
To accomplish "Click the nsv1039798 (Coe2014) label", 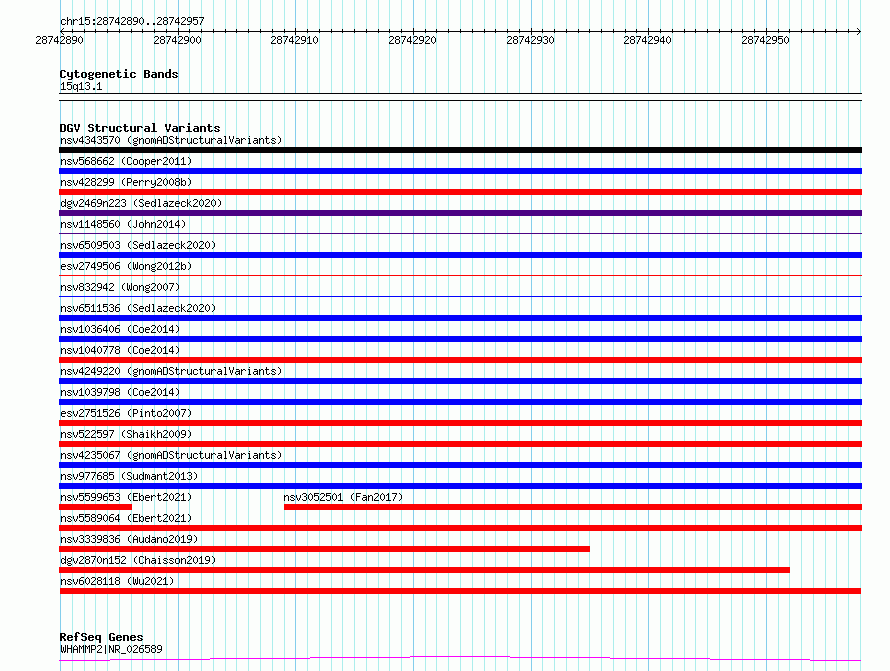I will (120, 392).
